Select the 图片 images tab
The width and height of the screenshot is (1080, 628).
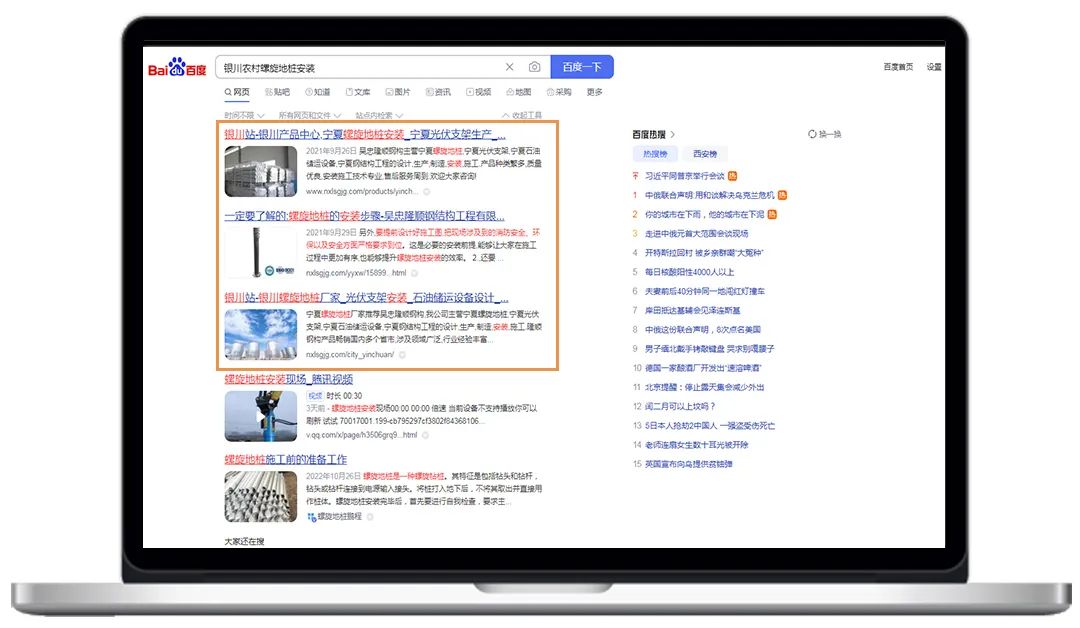(397, 92)
